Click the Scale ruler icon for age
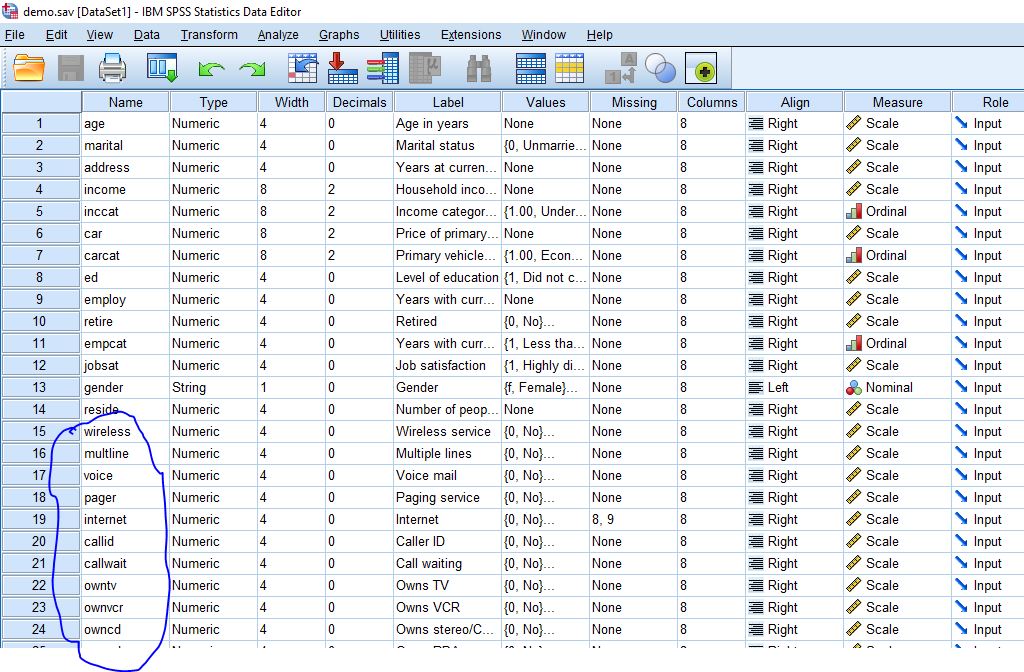 (854, 123)
